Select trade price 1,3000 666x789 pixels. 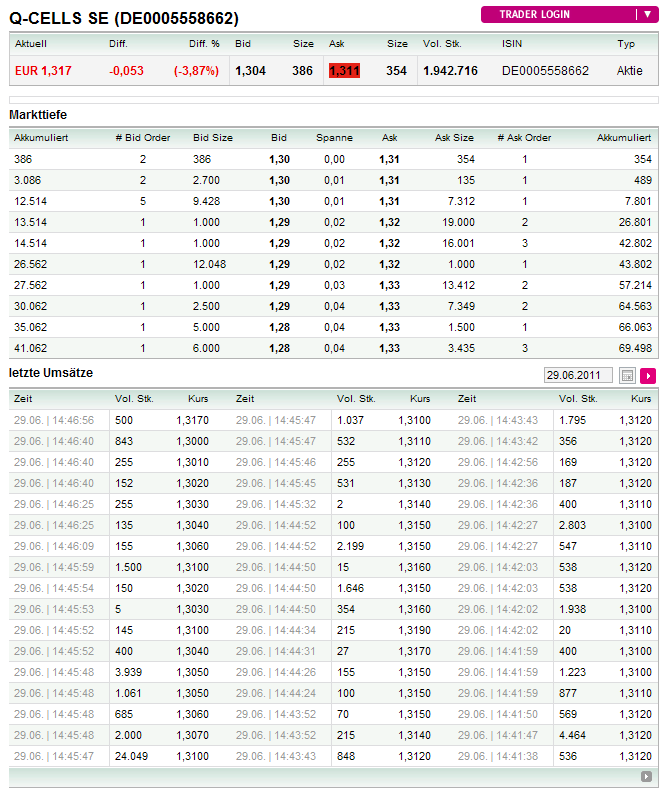192,441
